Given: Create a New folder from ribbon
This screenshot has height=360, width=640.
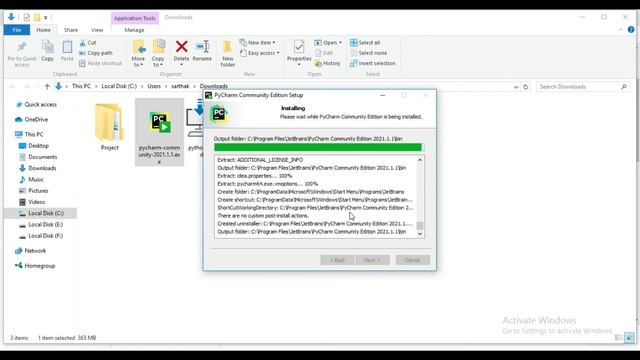Looking at the screenshot, I should click(x=228, y=53).
